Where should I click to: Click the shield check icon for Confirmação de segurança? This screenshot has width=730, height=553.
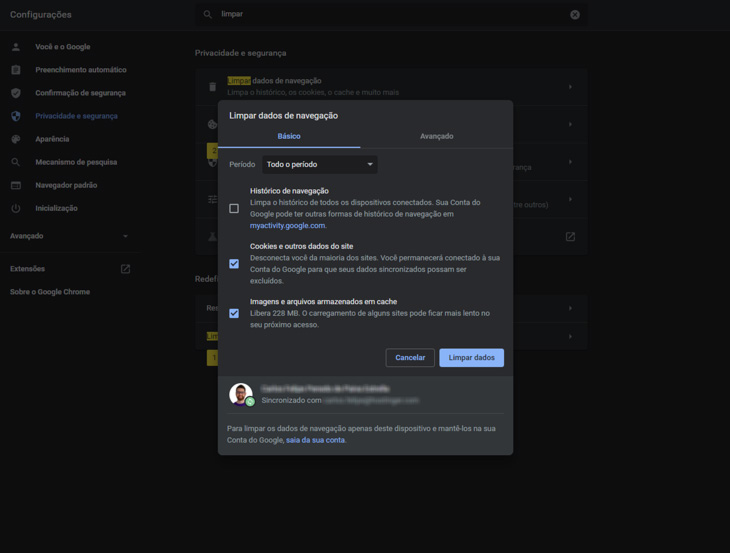coord(16,93)
